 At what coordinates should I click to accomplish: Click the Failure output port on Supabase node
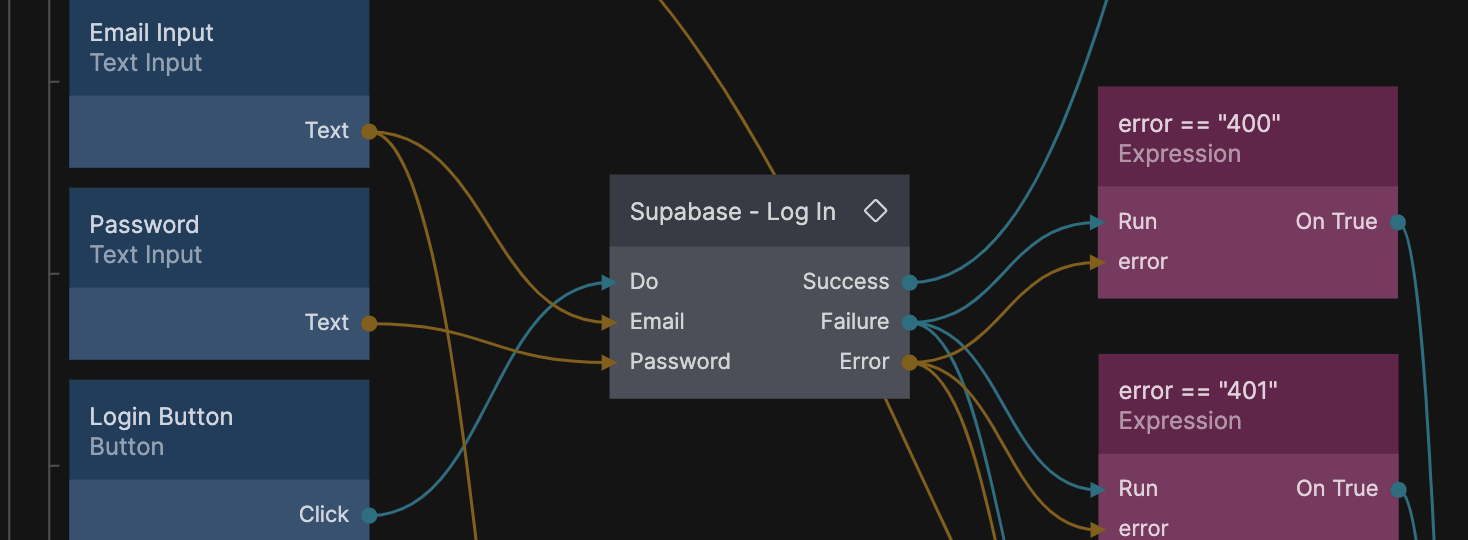(x=909, y=322)
